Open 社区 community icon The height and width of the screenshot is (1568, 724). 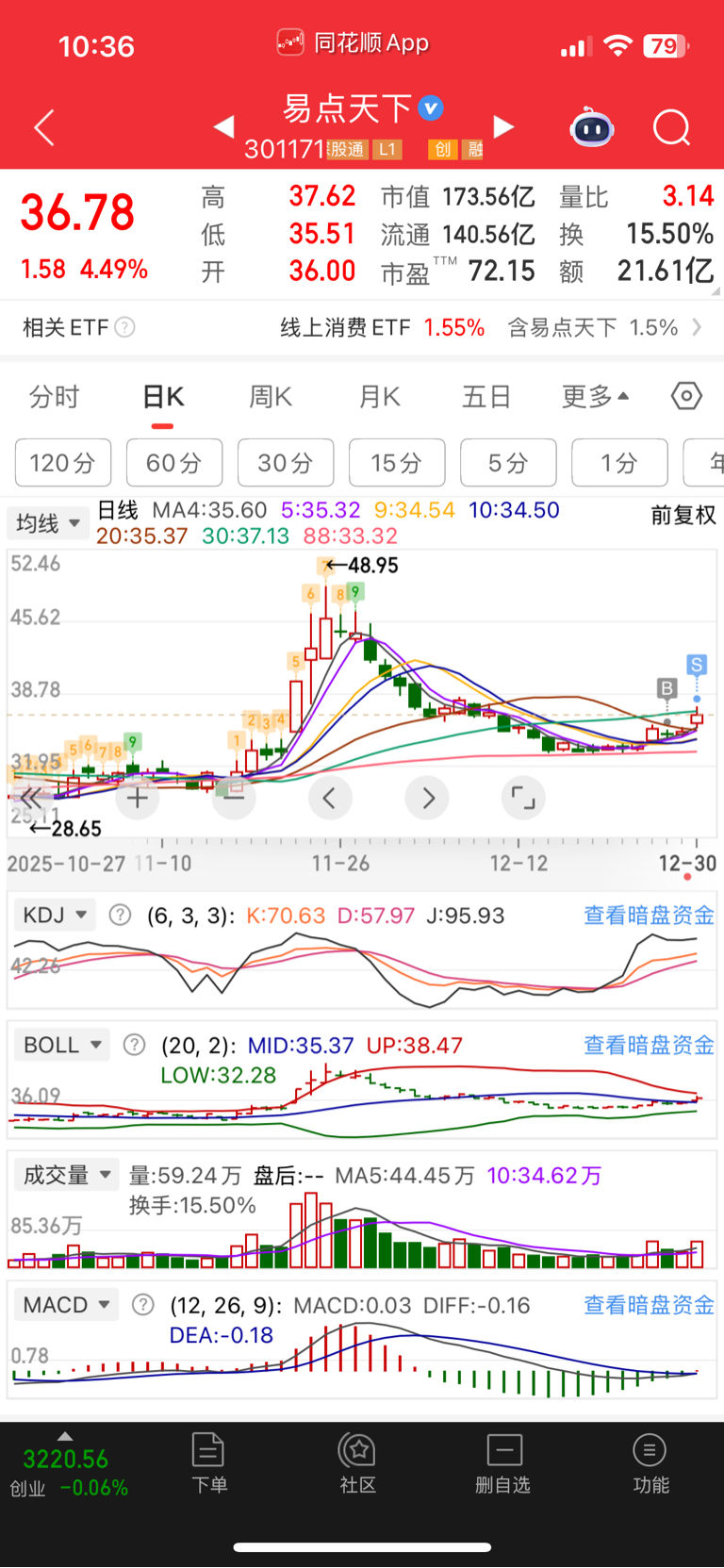point(358,1463)
